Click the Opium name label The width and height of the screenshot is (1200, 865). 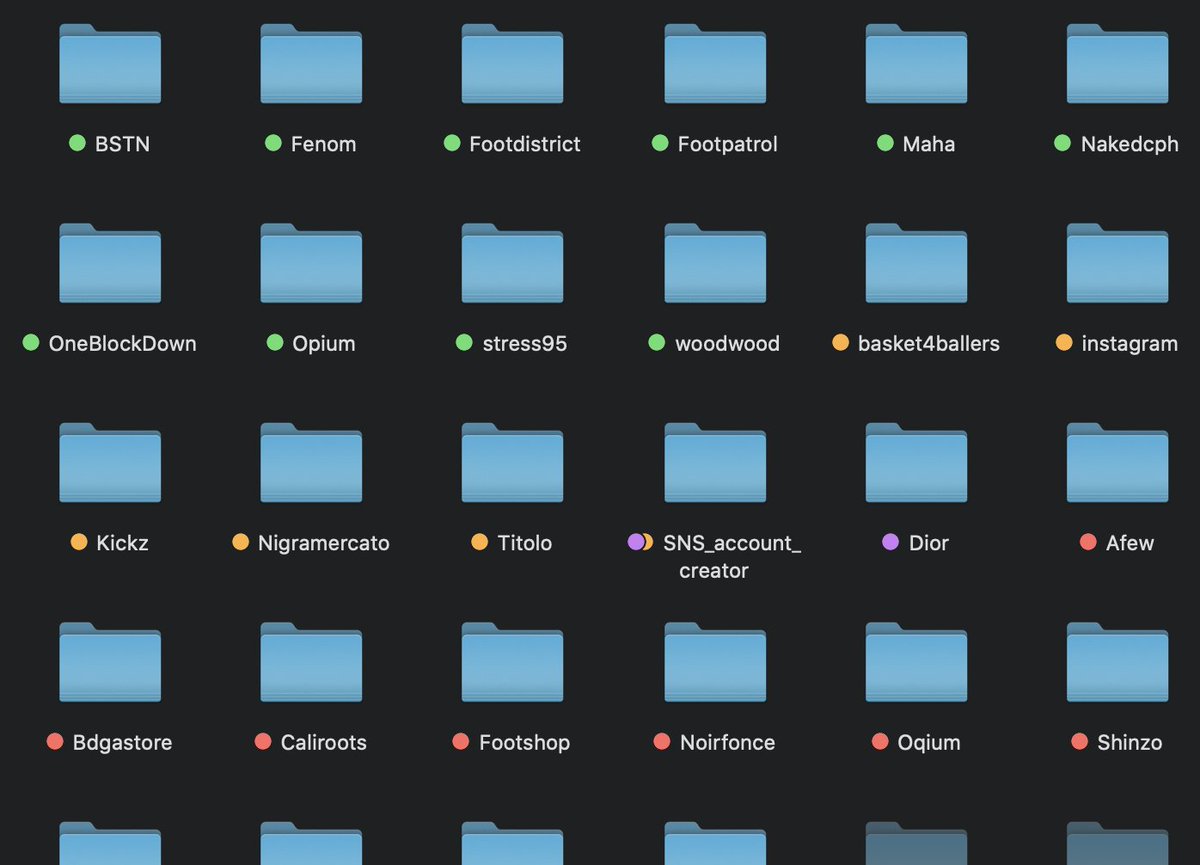[324, 344]
